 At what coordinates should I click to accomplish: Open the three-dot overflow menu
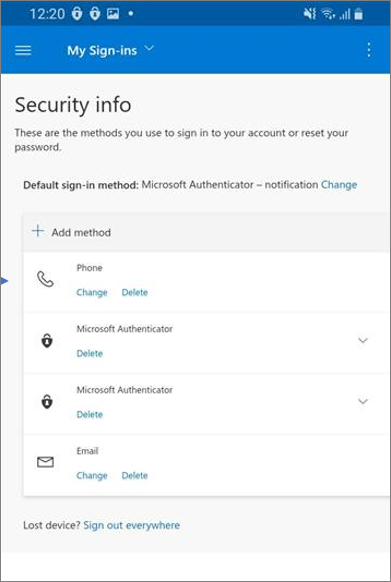click(x=369, y=50)
